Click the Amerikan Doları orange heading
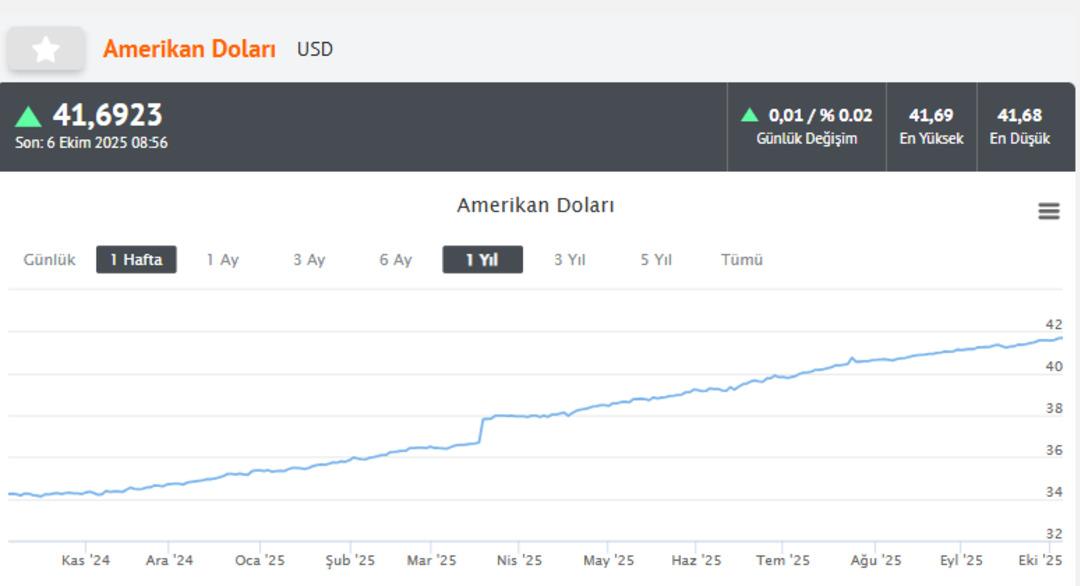Viewport: 1080px width, 586px height. pyautogui.click(x=189, y=49)
